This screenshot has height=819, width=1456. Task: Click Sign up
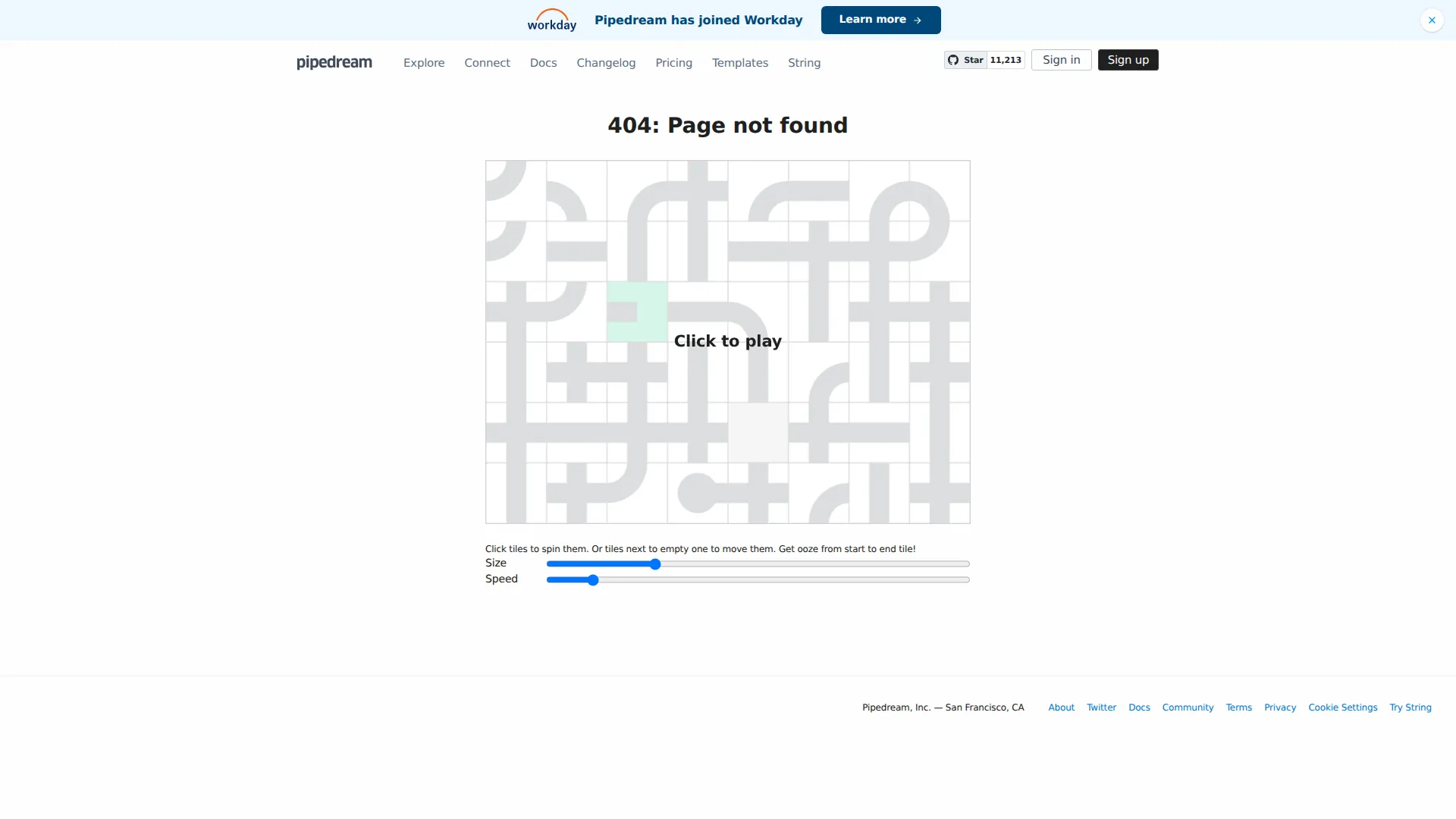tap(1128, 59)
